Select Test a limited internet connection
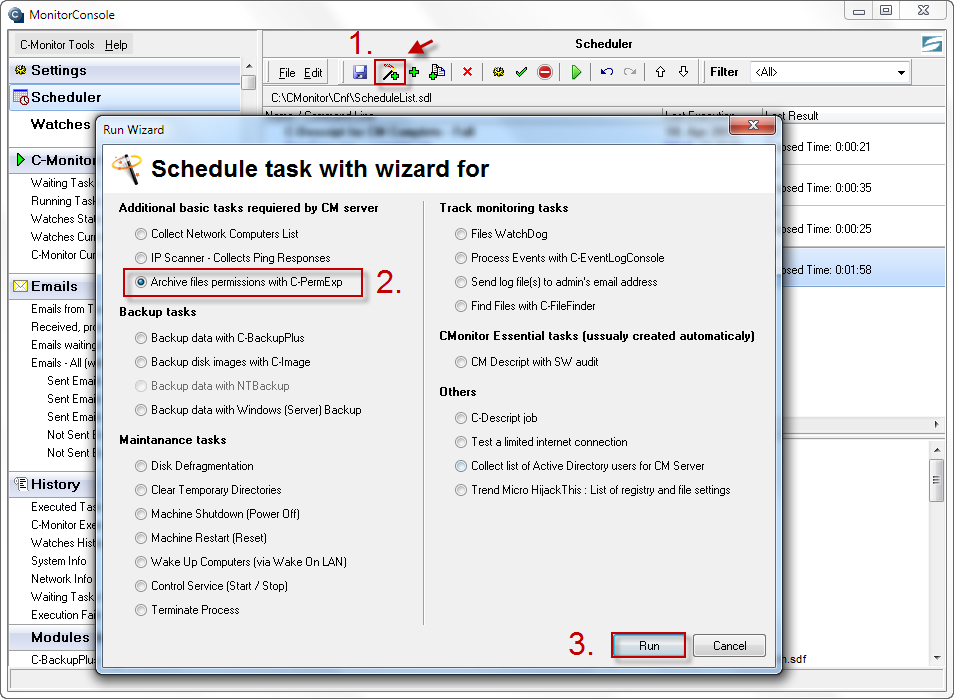This screenshot has width=954, height=699. 541,442
